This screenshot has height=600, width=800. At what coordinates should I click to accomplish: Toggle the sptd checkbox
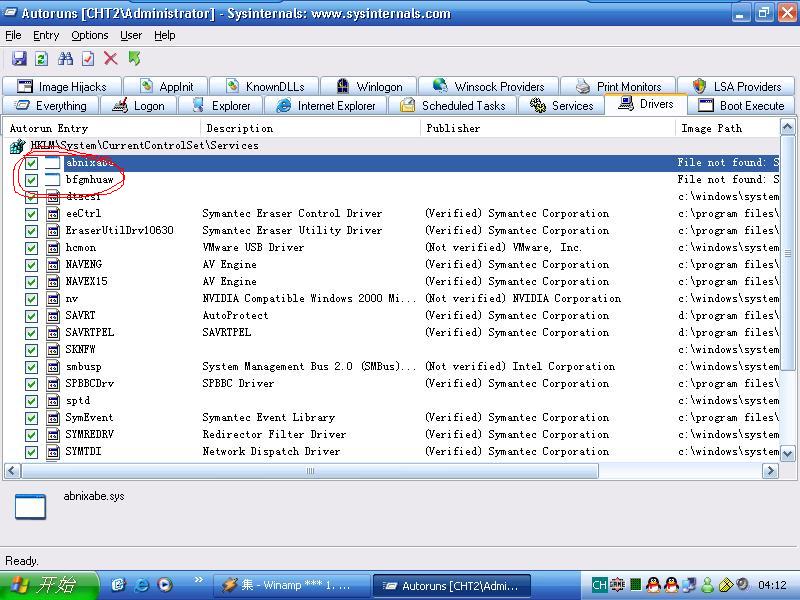[x=31, y=401]
